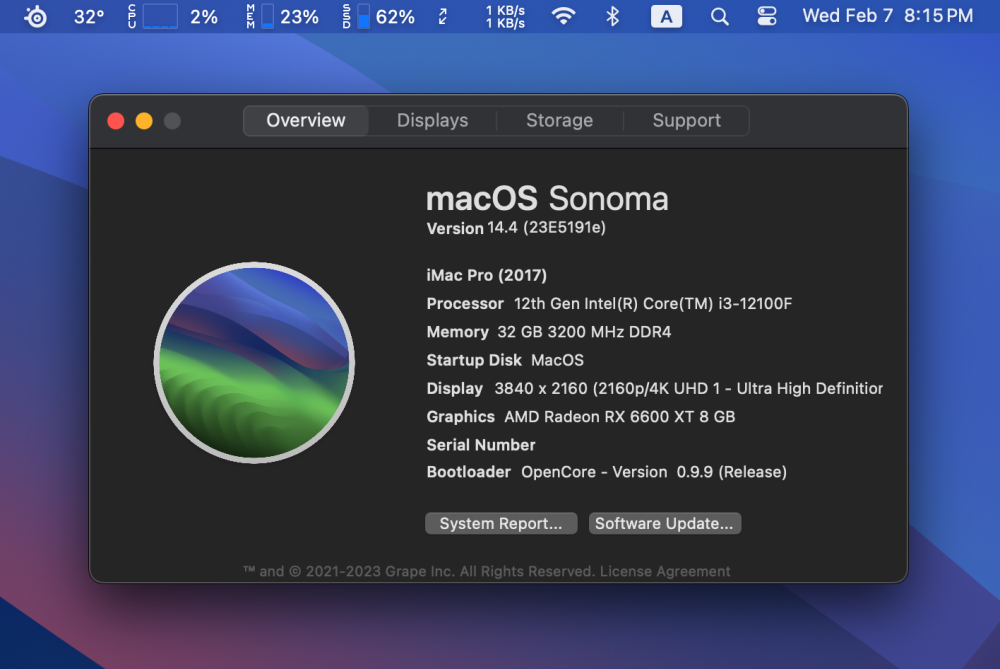Viewport: 1000px width, 669px height.
Task: Click the Graphics AMD Radeon RX 6600 value
Action: point(620,416)
